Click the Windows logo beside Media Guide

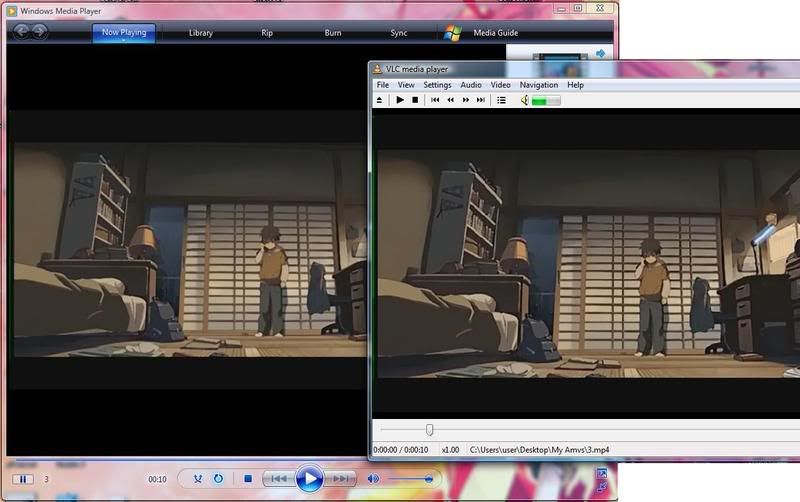click(x=453, y=33)
